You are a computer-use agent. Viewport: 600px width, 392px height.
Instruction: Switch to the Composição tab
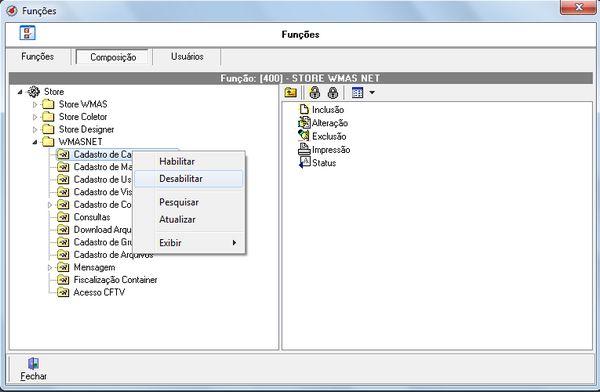click(x=113, y=57)
